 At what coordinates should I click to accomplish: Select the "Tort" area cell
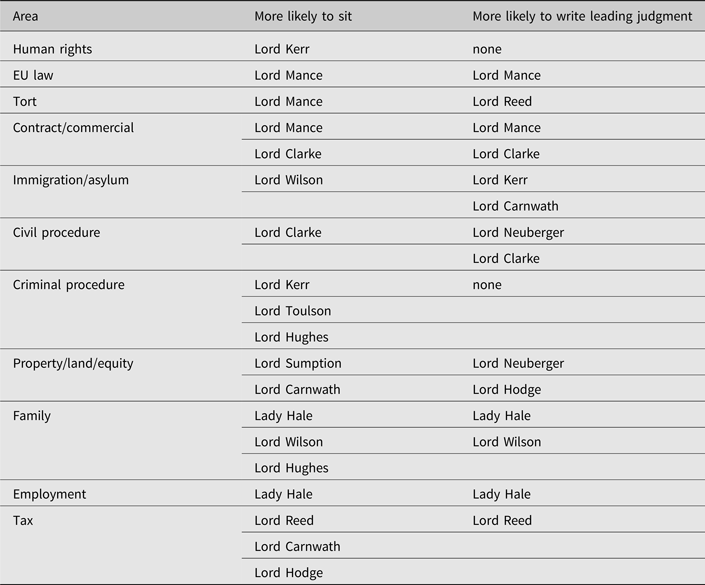27,101
